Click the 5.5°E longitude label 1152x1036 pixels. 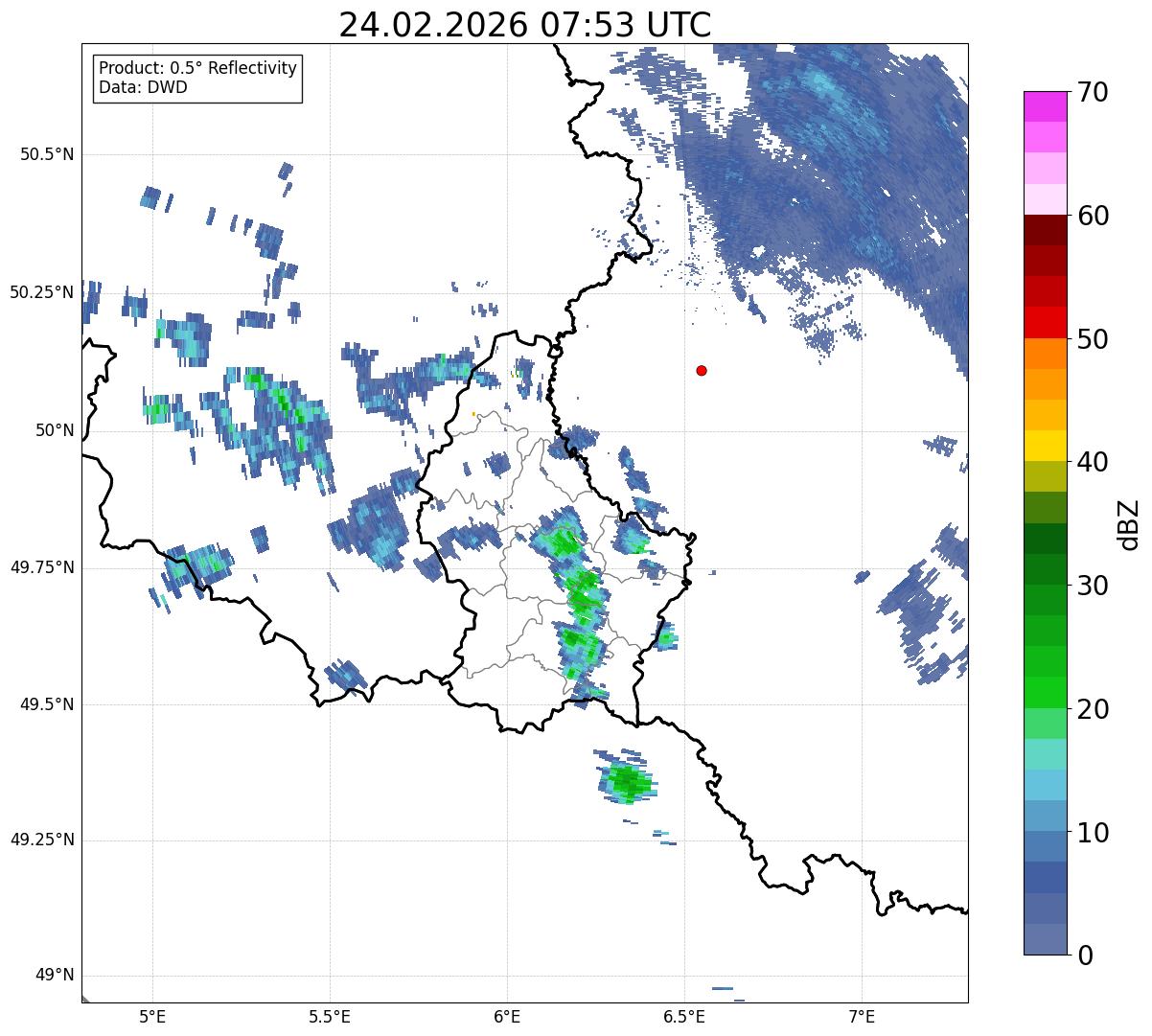click(330, 1016)
